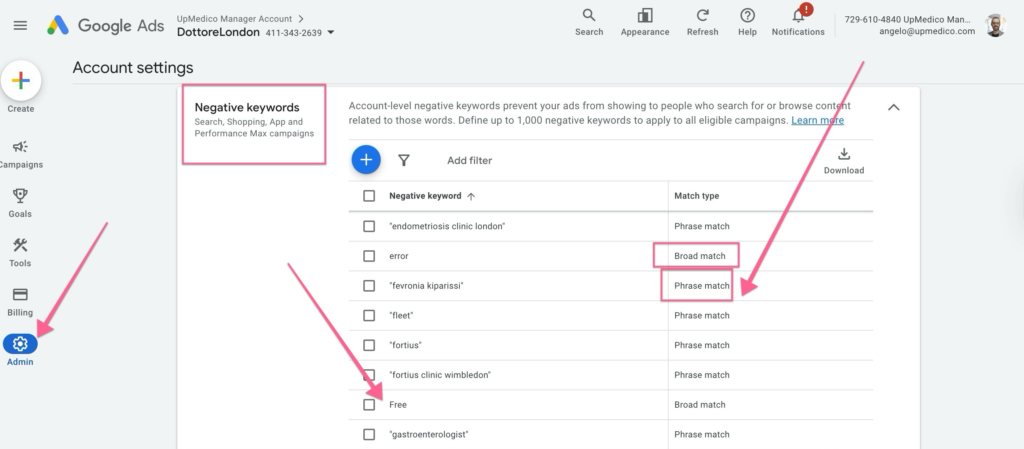Collapse the Negative keywords section
The image size is (1024, 449).
pos(893,107)
